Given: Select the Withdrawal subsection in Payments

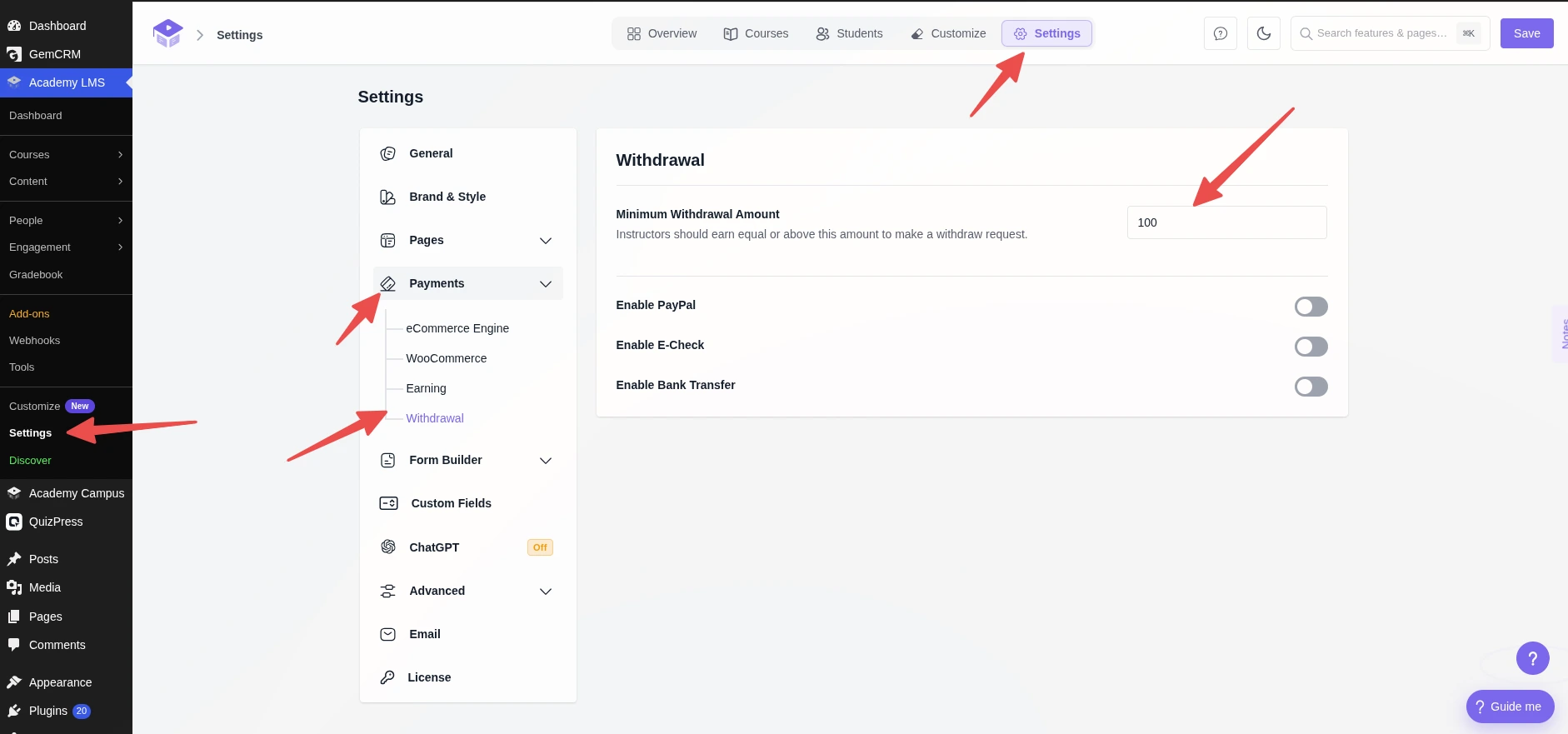Looking at the screenshot, I should point(435,418).
